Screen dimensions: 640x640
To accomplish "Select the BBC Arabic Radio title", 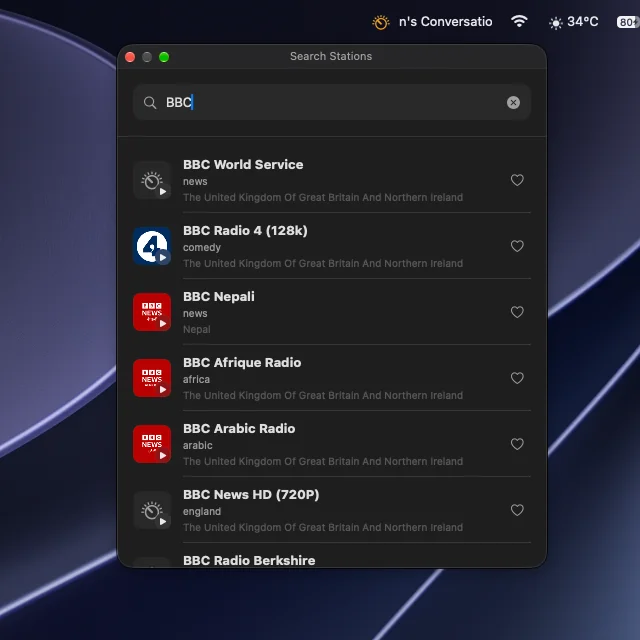I will point(239,429).
